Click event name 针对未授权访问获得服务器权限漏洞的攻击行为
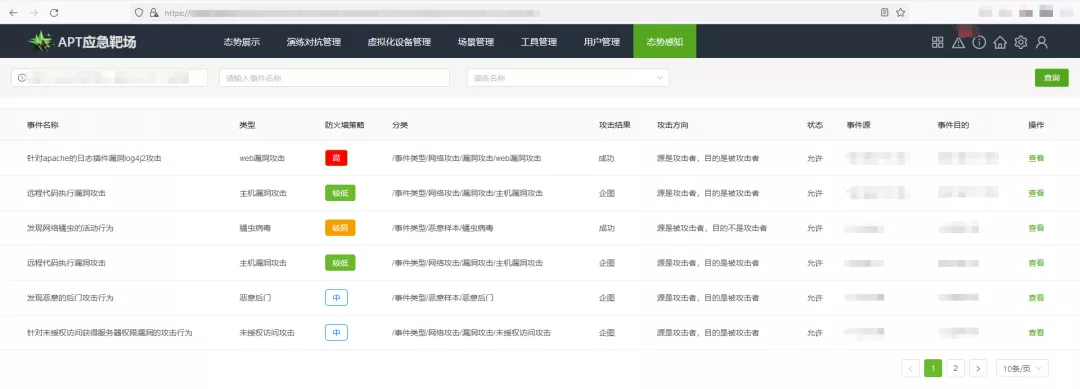The image size is (1080, 389). click(110, 333)
